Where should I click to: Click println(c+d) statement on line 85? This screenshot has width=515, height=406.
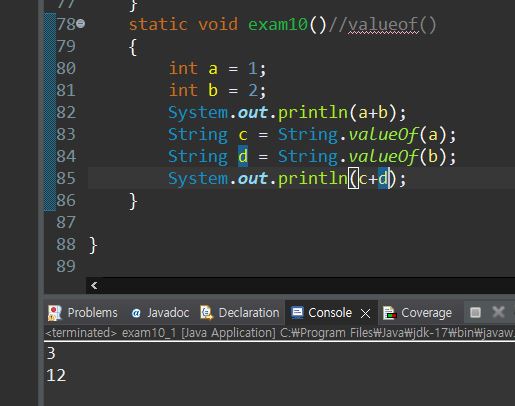click(287, 178)
